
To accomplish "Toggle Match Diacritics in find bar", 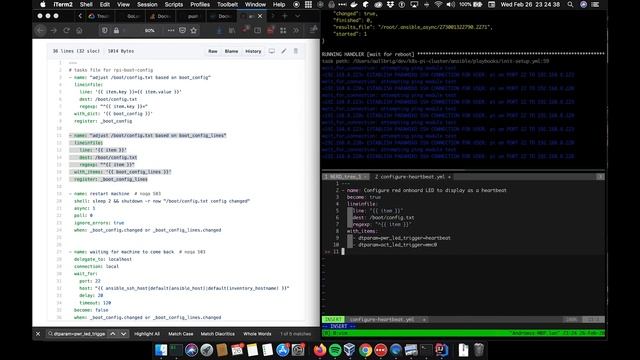I will tap(218, 334).
